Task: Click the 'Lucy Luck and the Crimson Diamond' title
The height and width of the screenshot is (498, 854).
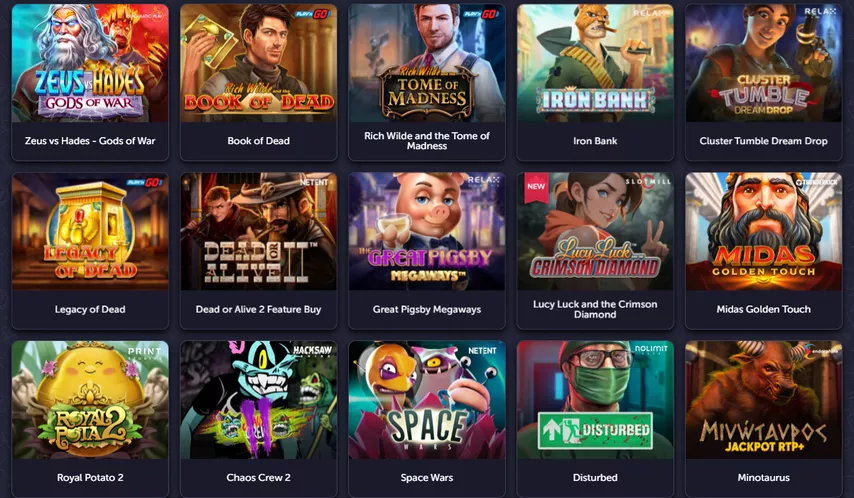Action: tap(595, 309)
